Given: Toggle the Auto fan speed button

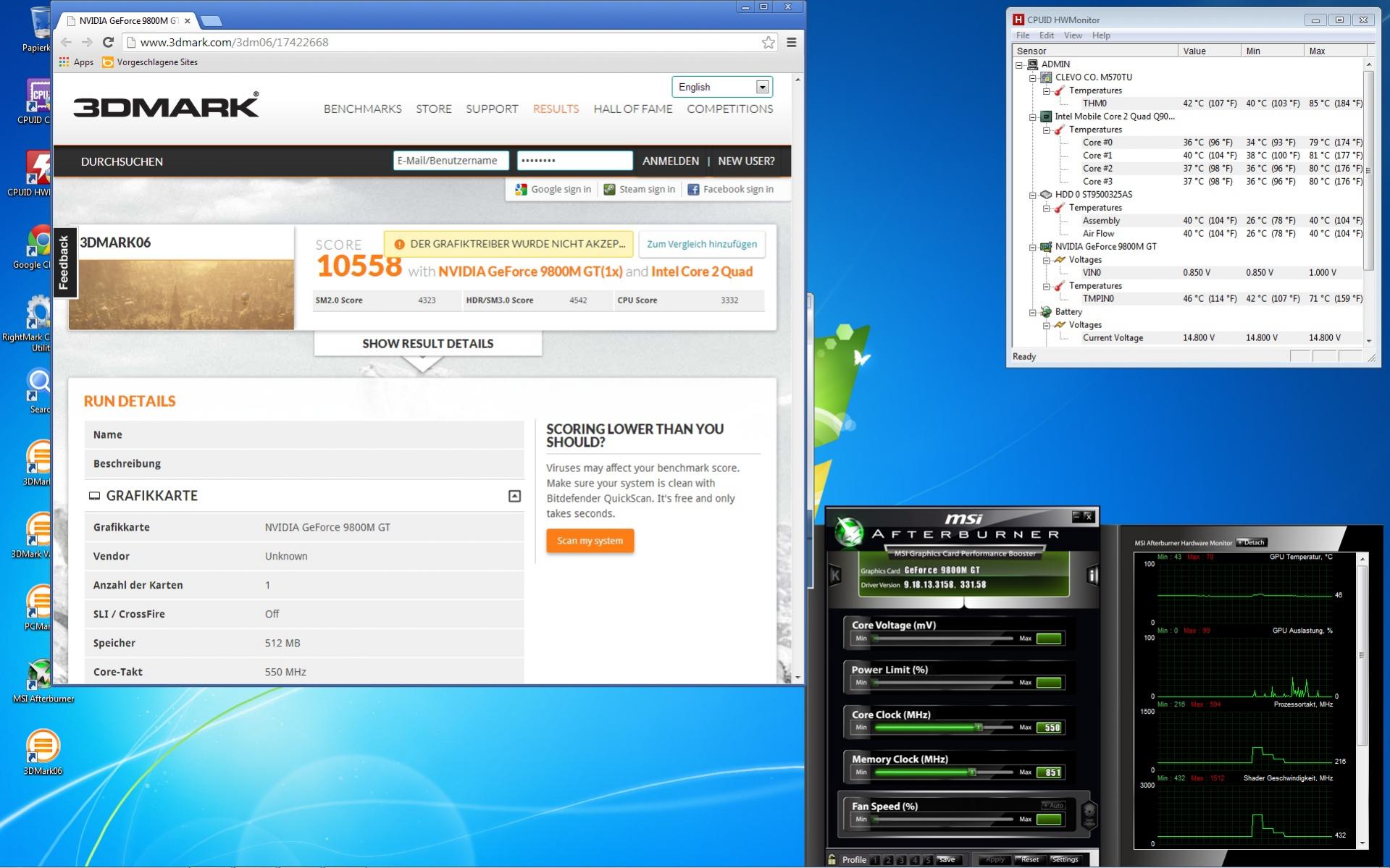Looking at the screenshot, I should tap(1053, 805).
